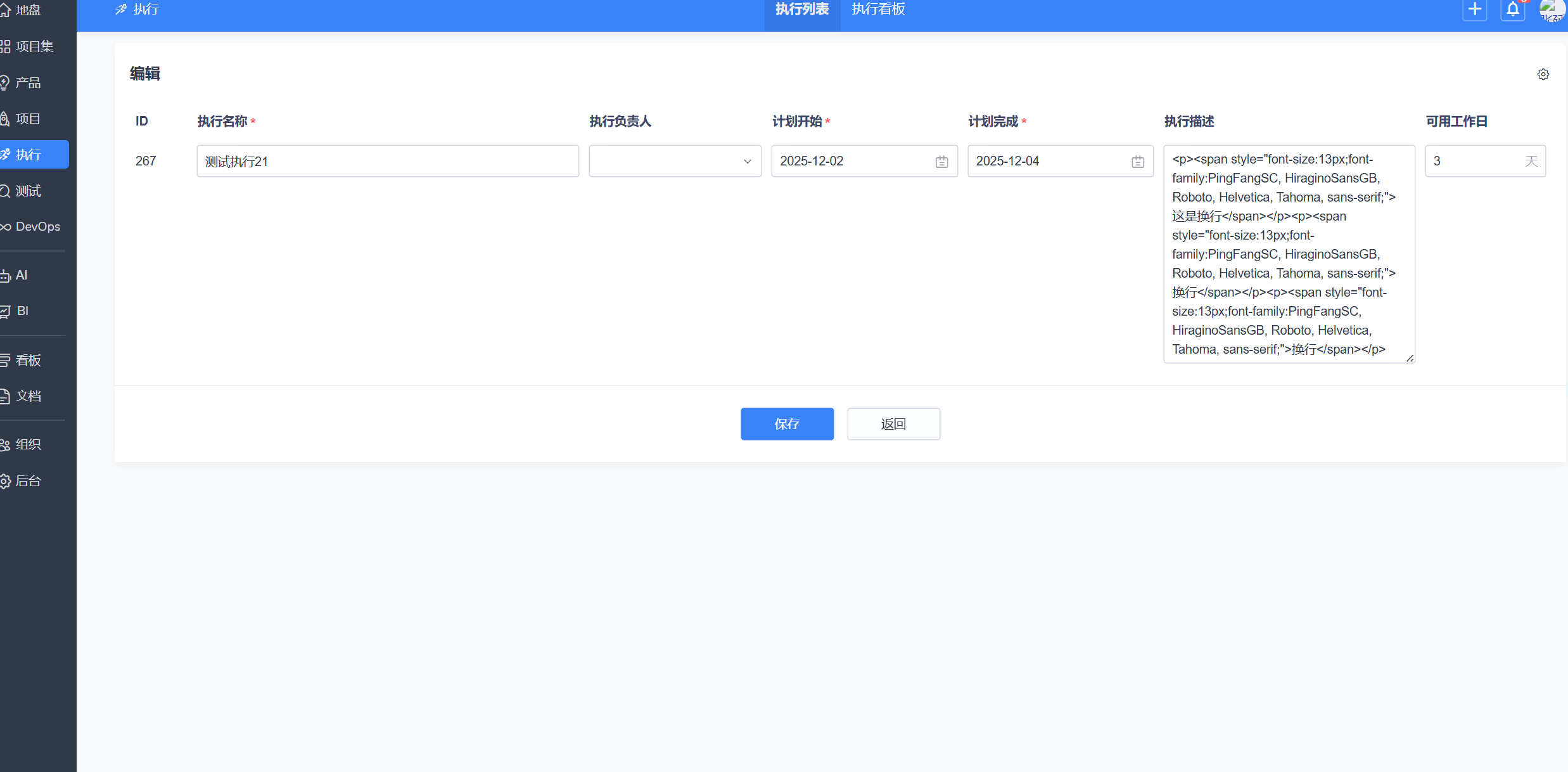Focus the 执行名称 input field
The height and width of the screenshot is (772, 1568).
[x=387, y=161]
